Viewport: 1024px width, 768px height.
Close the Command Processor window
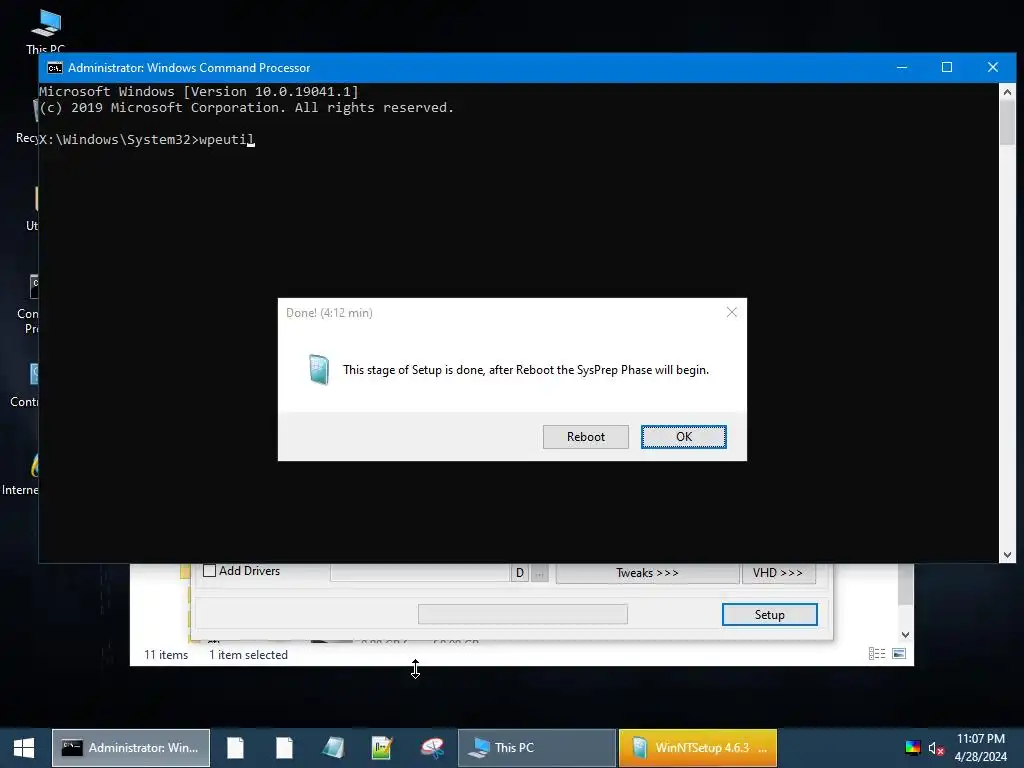[x=993, y=67]
